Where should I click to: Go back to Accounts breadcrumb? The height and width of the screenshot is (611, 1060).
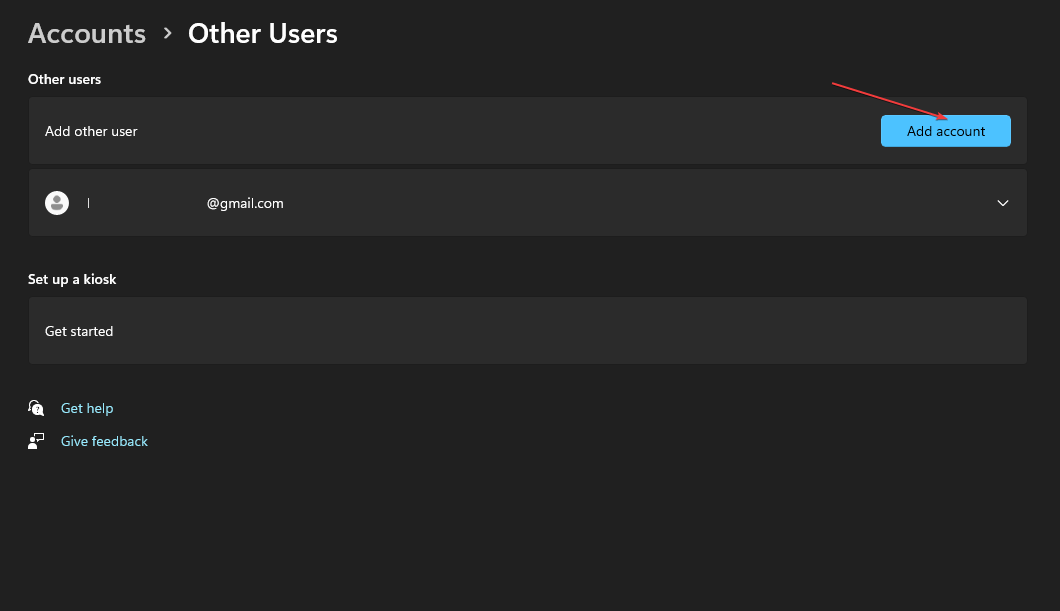[x=87, y=34]
